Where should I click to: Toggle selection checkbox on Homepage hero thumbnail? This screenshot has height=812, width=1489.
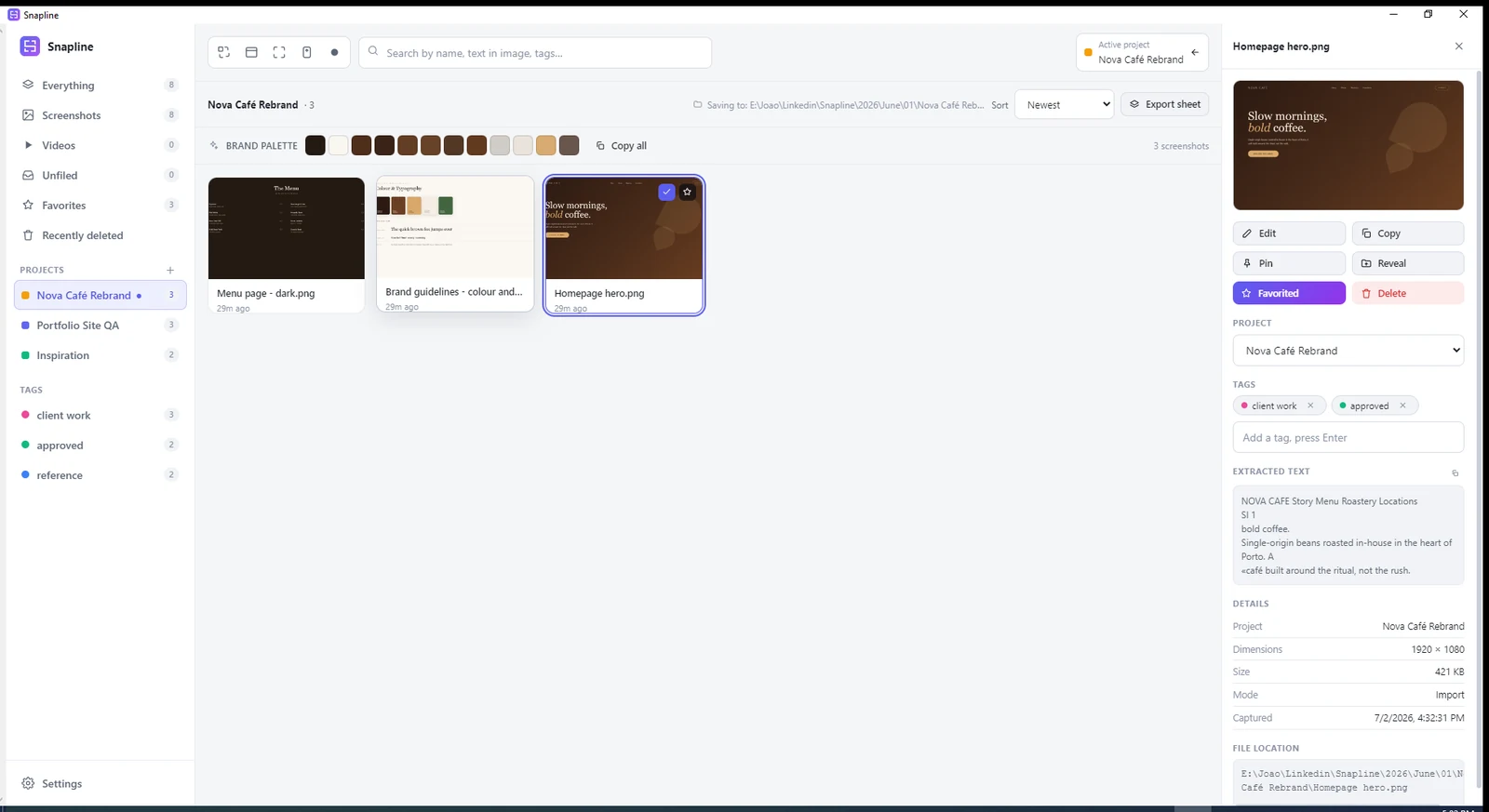(666, 192)
